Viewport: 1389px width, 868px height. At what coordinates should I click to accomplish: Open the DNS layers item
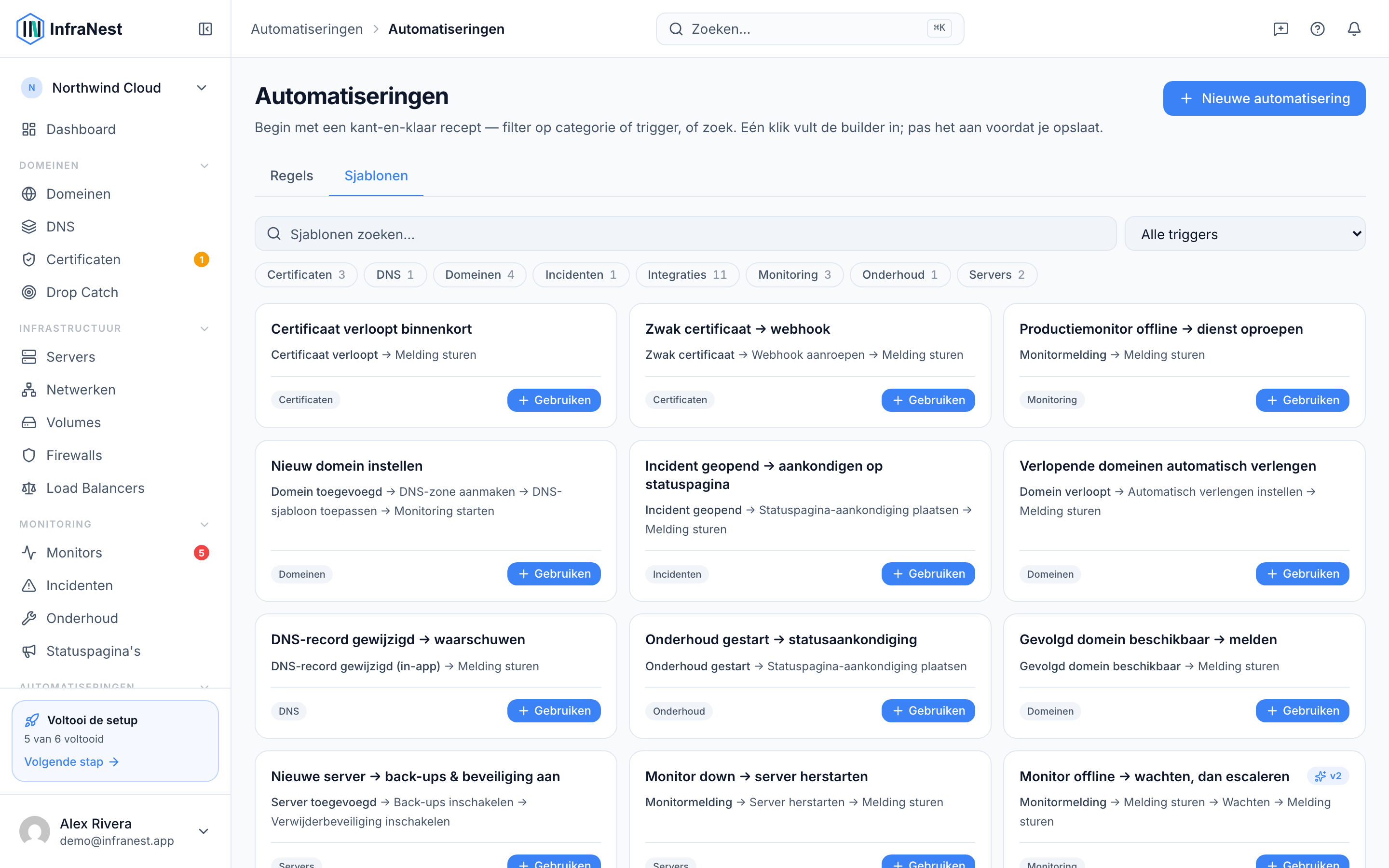(x=115, y=227)
